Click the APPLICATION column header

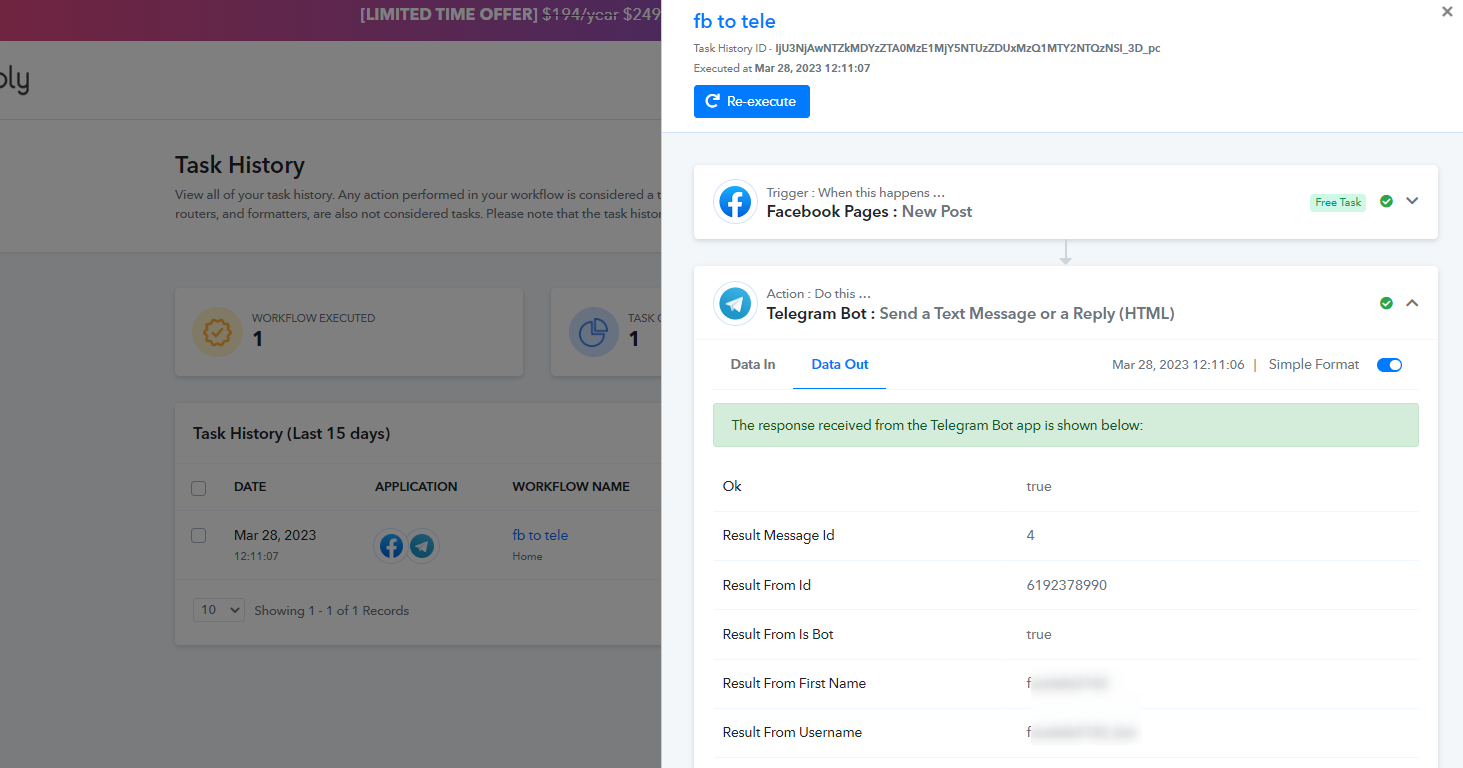(x=416, y=487)
